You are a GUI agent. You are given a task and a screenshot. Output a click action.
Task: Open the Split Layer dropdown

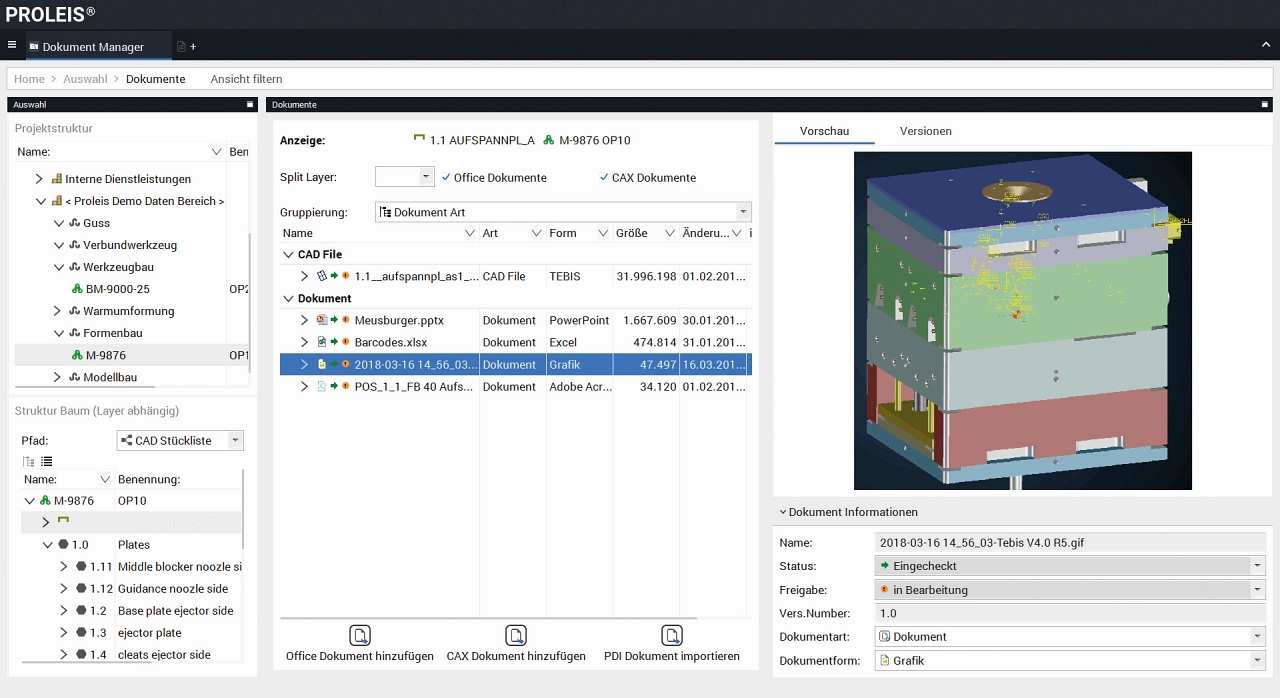coord(426,176)
